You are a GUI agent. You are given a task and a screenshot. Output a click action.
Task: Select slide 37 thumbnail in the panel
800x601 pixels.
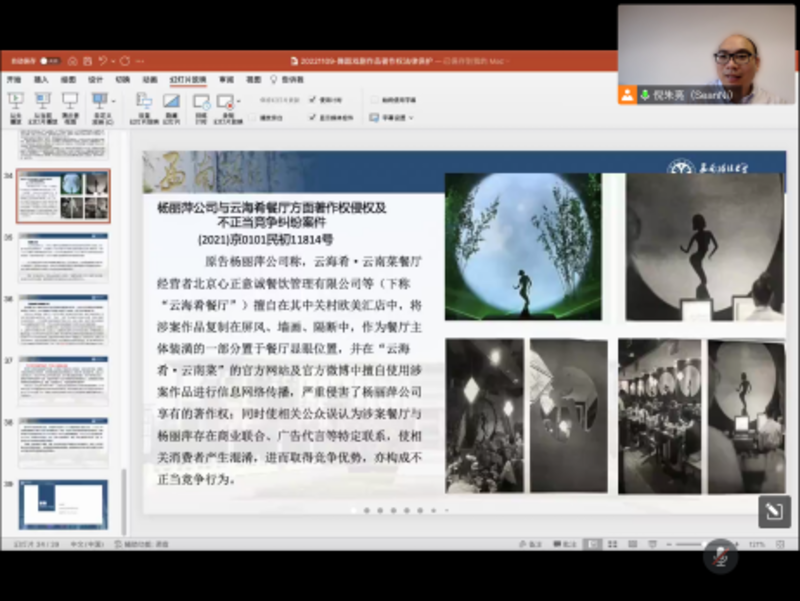63,381
